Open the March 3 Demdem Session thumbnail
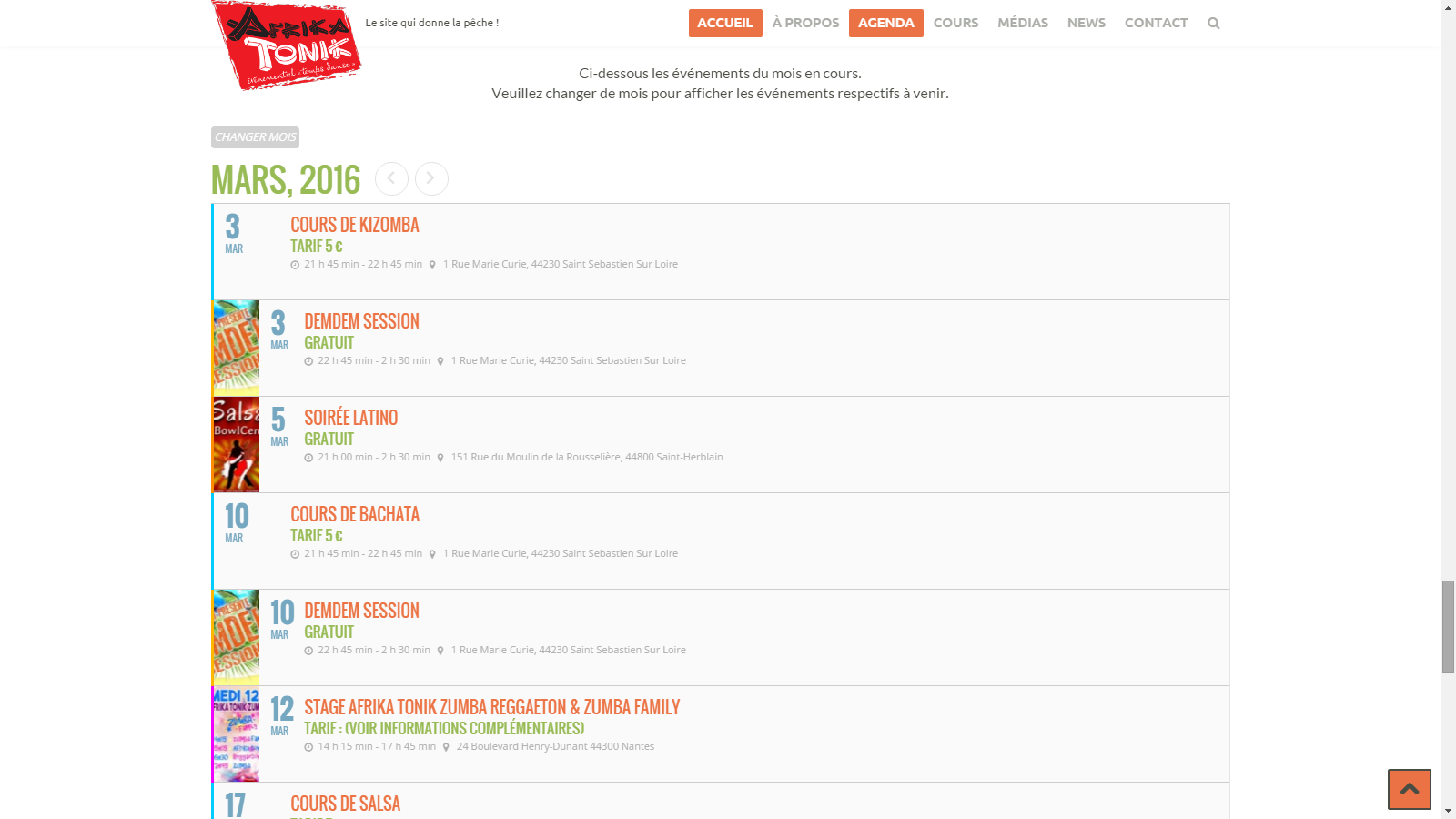 (x=237, y=348)
